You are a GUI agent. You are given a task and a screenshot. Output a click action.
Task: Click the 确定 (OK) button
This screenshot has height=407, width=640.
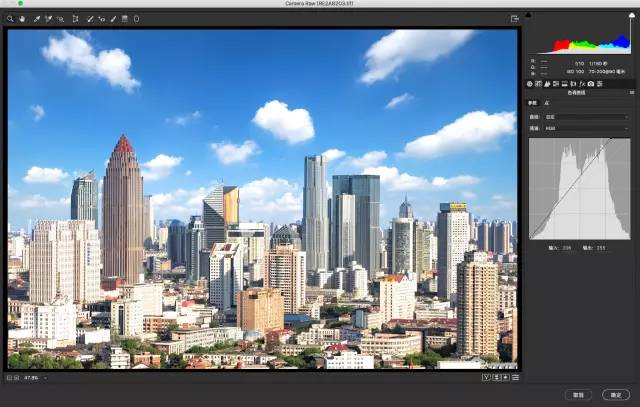(x=615, y=394)
